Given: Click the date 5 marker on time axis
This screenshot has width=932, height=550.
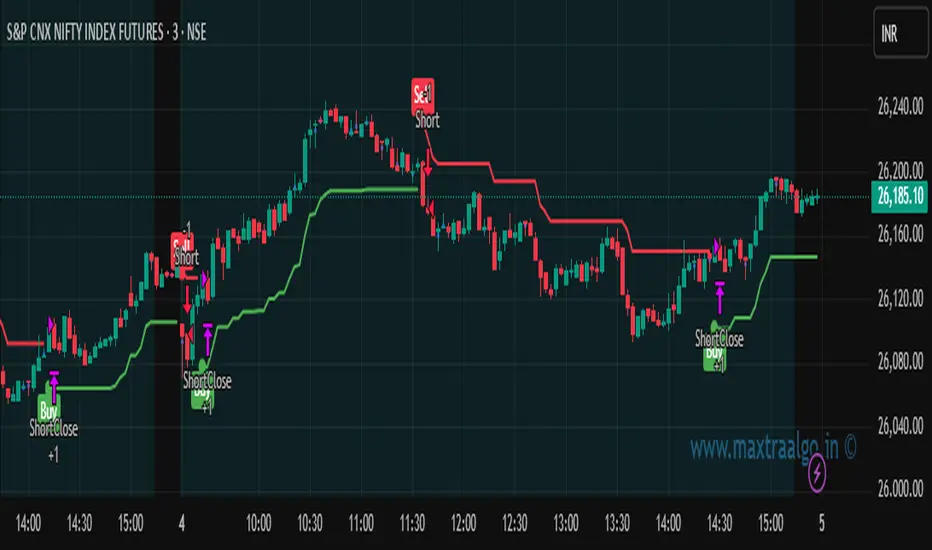Looking at the screenshot, I should point(821,523).
